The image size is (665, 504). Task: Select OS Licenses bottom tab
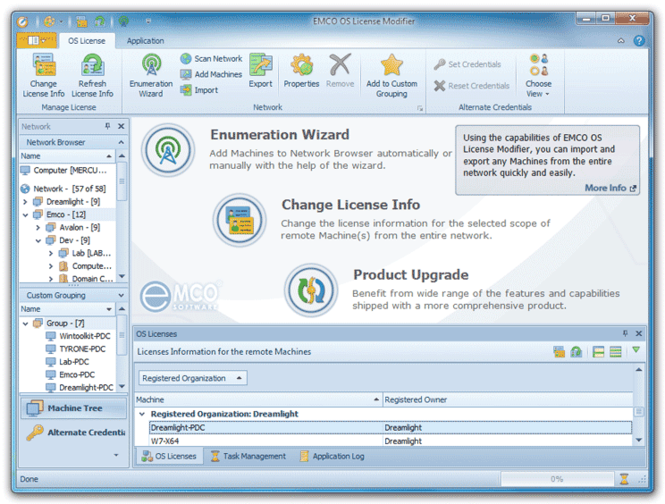click(169, 456)
